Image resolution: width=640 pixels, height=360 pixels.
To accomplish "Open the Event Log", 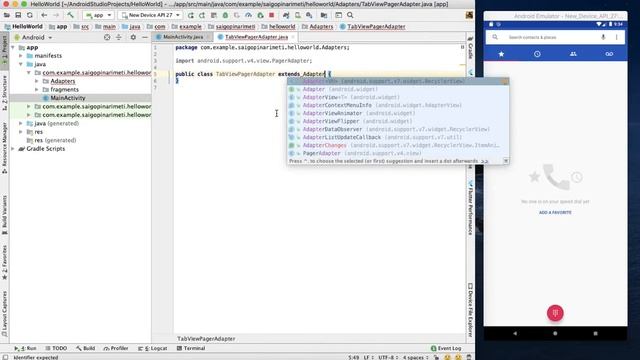I will coord(446,348).
